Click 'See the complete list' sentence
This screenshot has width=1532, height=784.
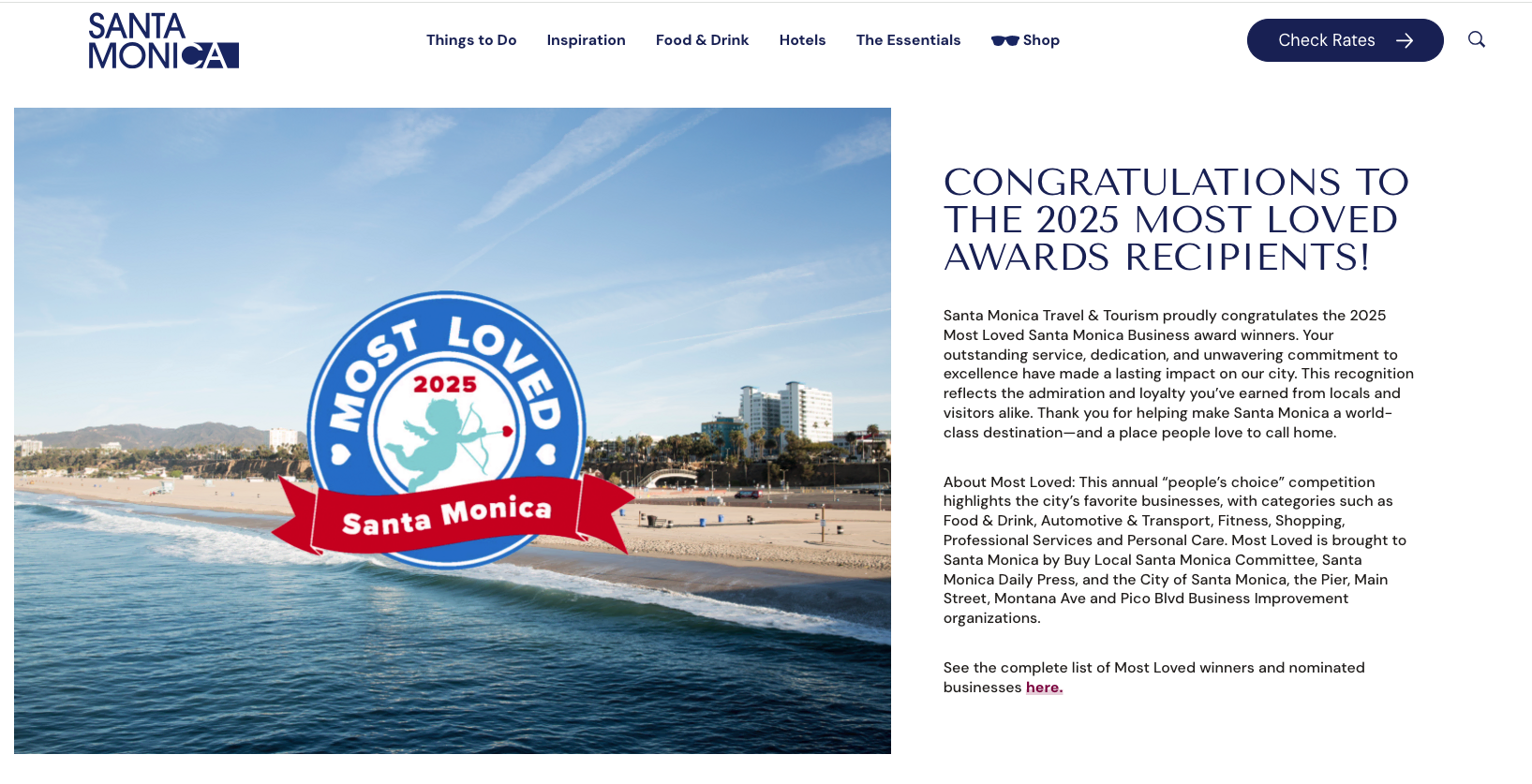pos(1154,677)
